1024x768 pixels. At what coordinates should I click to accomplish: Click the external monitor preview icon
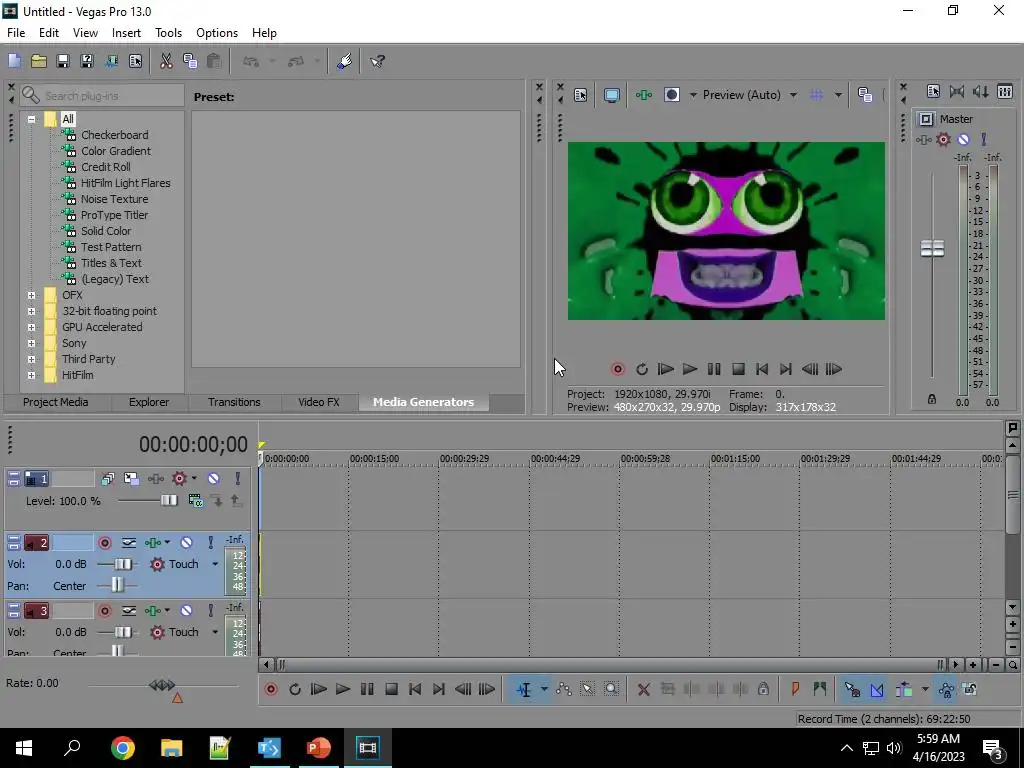[x=611, y=95]
